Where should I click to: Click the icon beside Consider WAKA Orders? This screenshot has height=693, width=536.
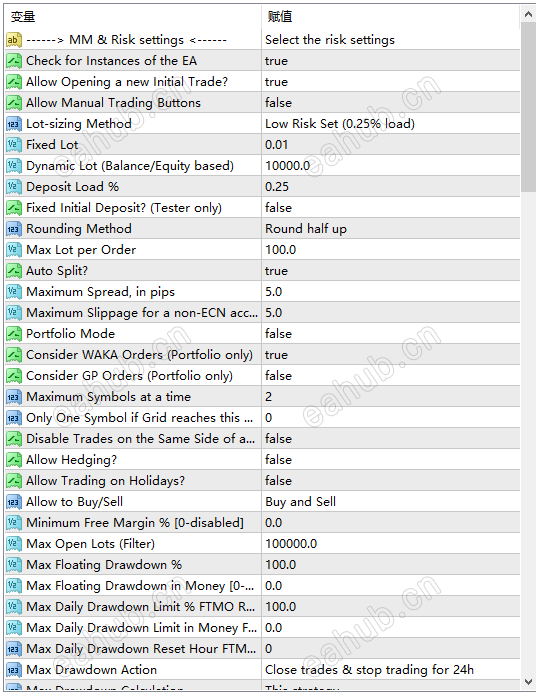[14, 354]
